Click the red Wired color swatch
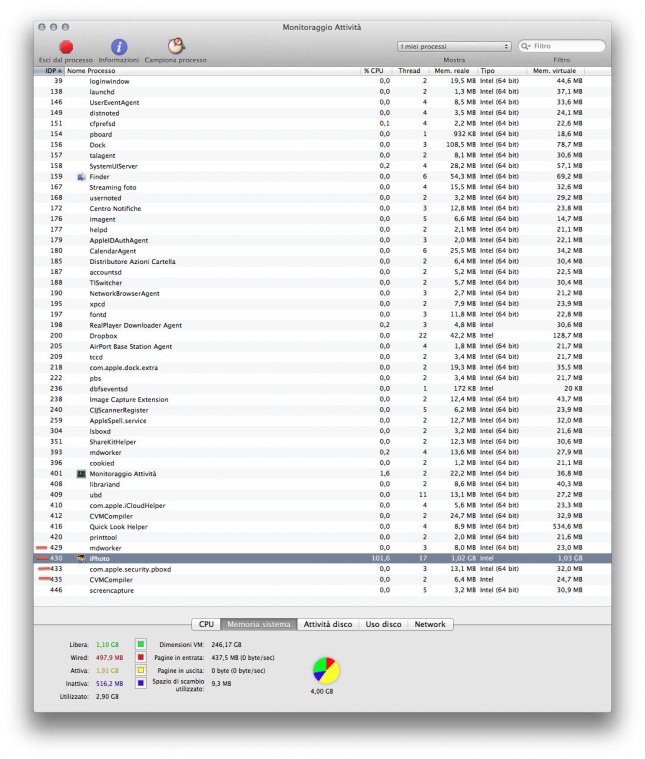This screenshot has height=759, width=645. [x=141, y=657]
